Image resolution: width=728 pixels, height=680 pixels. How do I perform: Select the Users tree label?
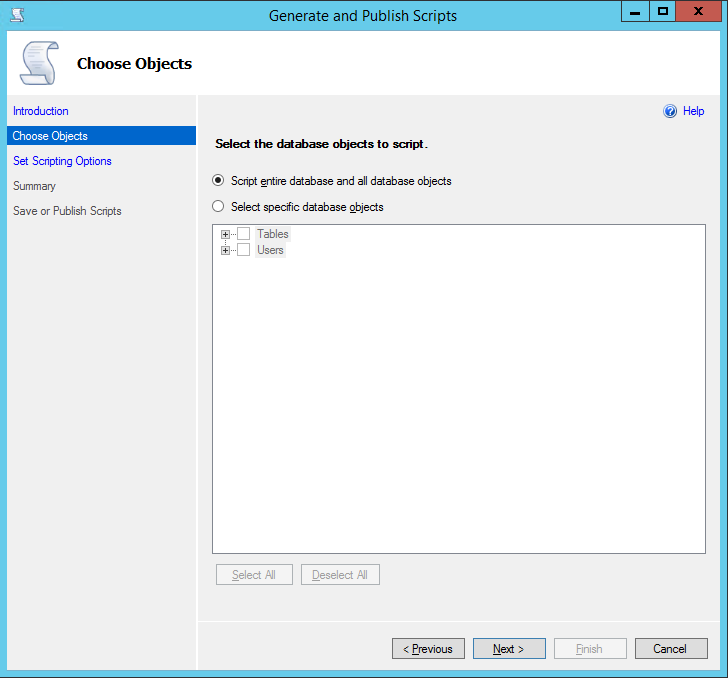point(270,250)
